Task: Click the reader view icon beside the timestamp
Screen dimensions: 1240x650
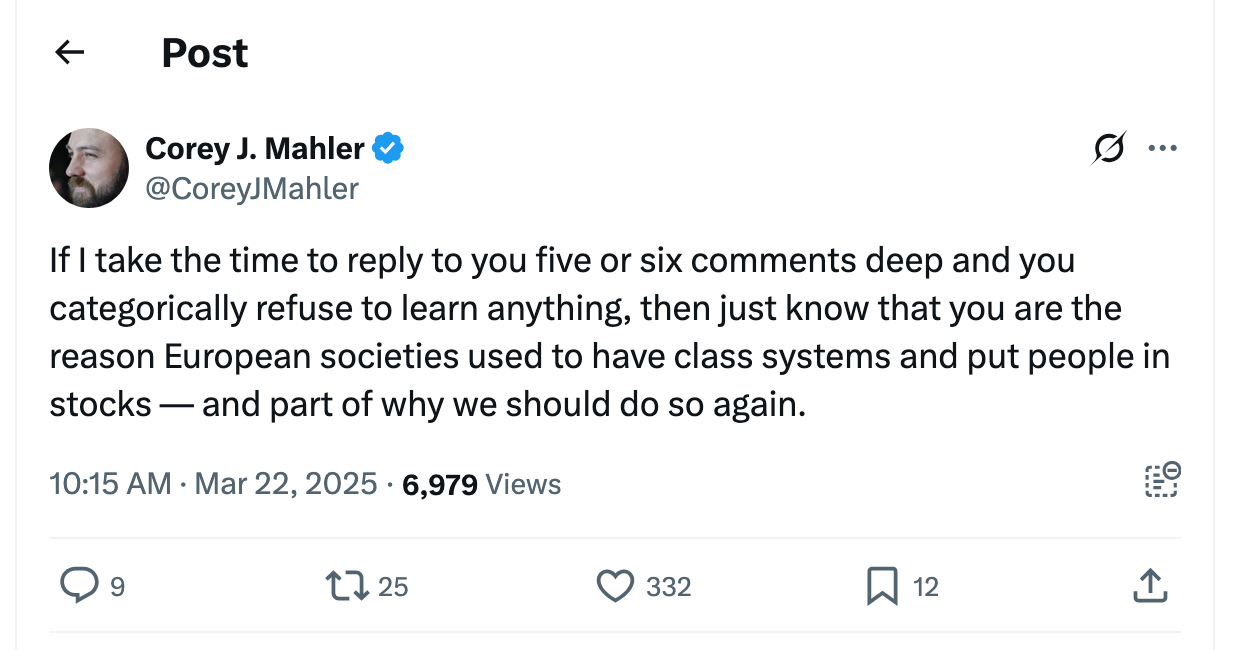Action: pyautogui.click(x=1162, y=480)
